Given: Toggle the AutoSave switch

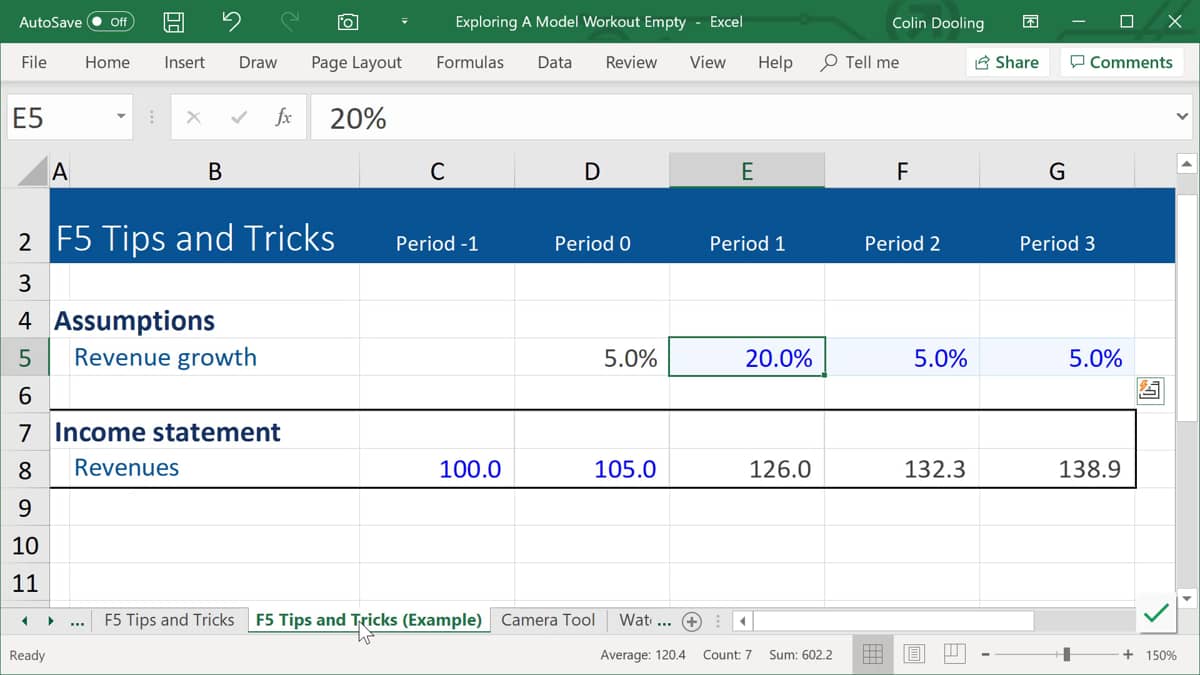Looking at the screenshot, I should 110,21.
